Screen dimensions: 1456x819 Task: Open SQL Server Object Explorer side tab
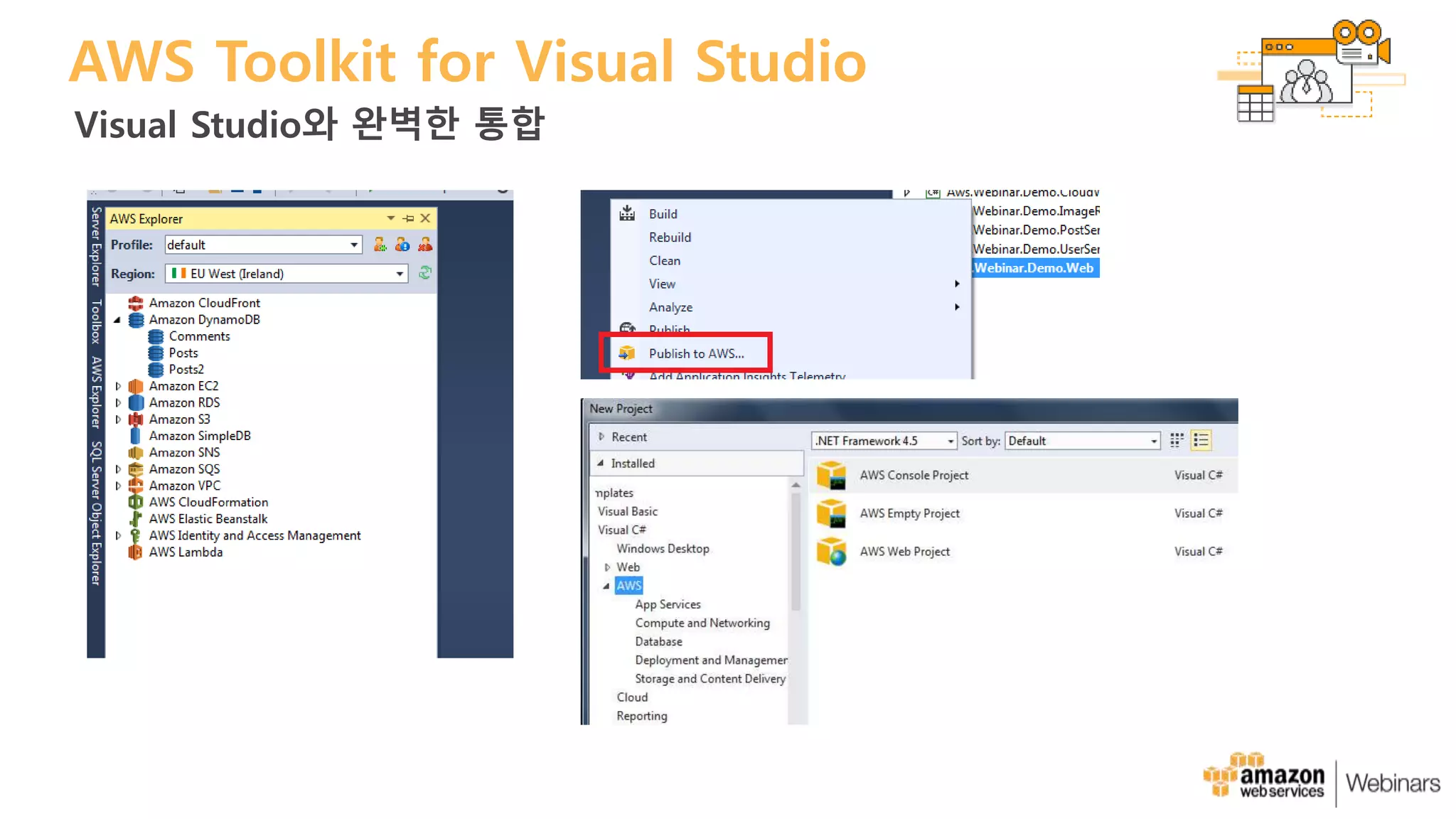(96, 513)
